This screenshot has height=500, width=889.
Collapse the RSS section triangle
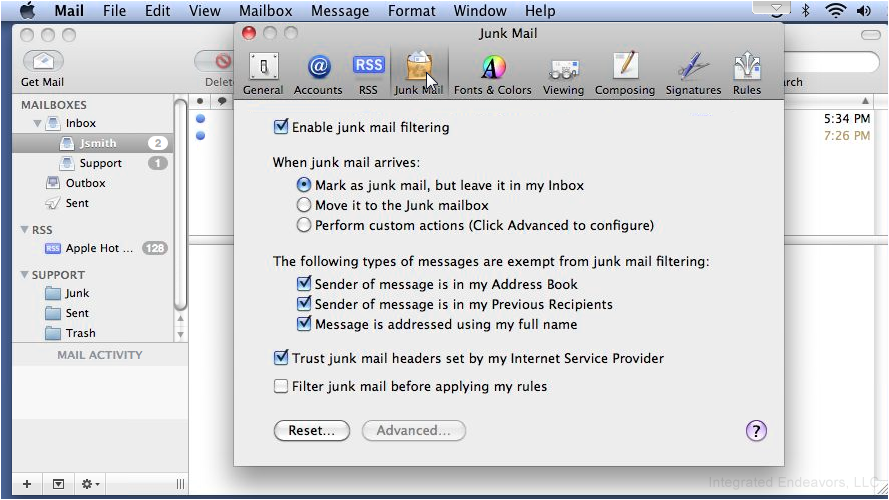click(x=24, y=230)
